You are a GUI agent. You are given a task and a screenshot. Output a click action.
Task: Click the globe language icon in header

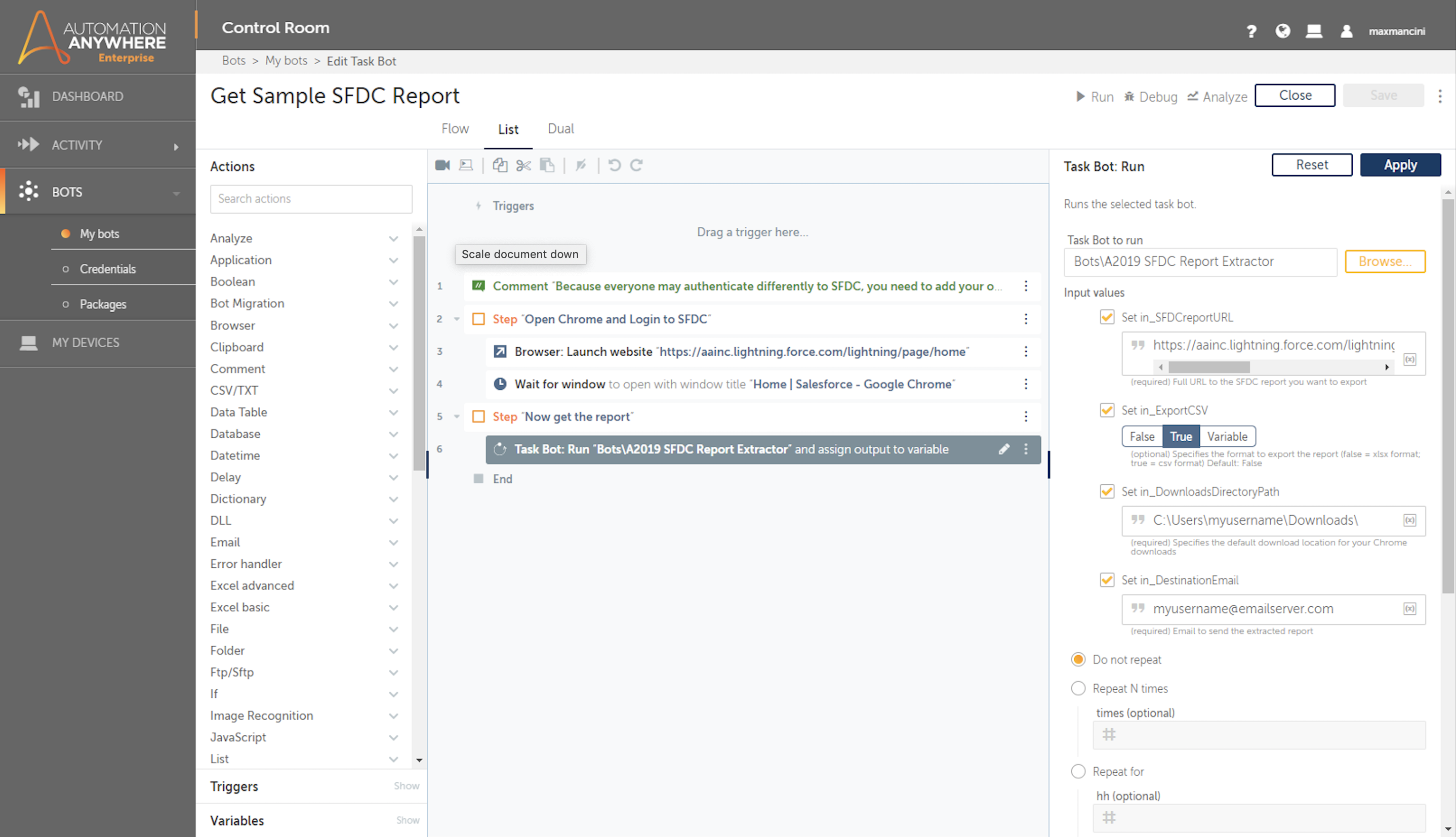click(x=1282, y=31)
